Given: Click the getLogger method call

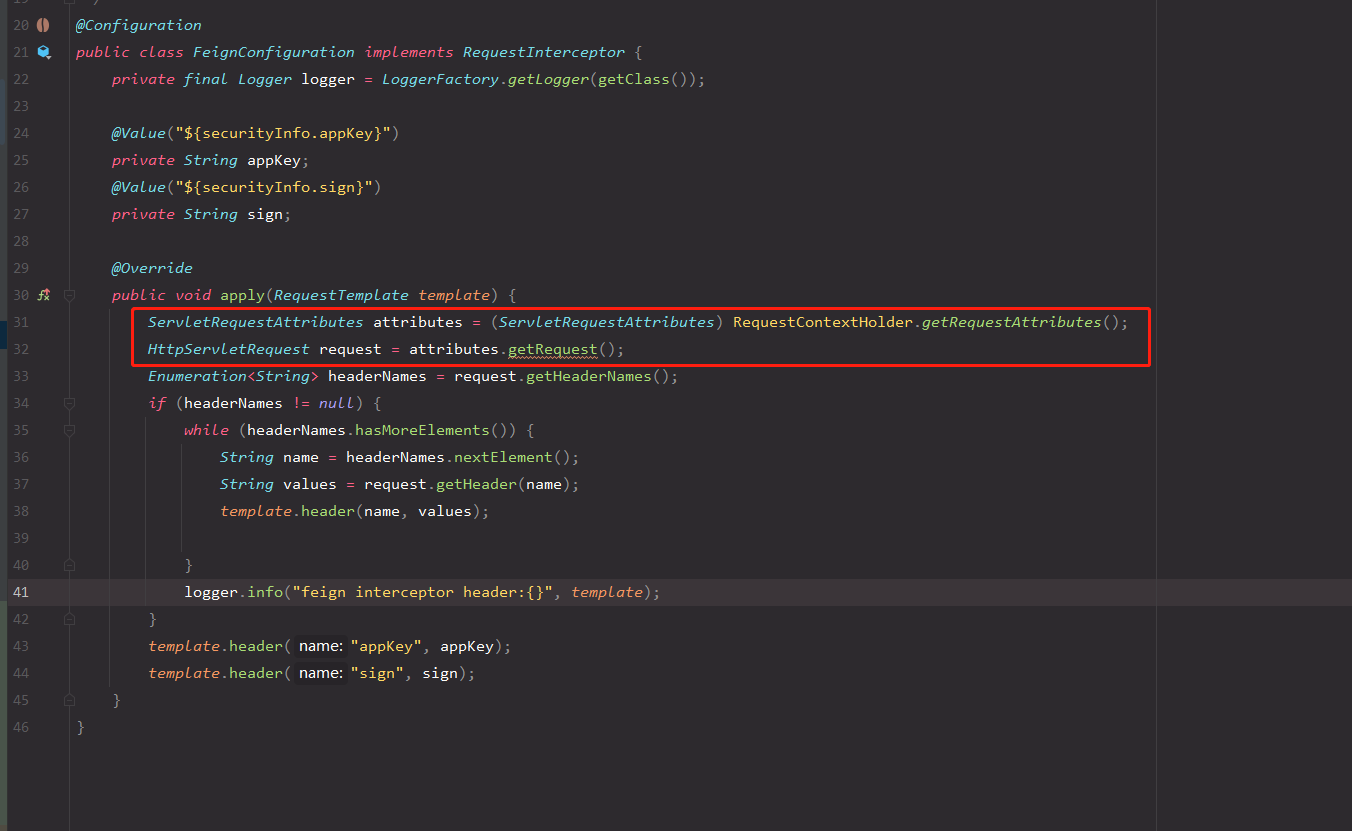Looking at the screenshot, I should tap(548, 79).
